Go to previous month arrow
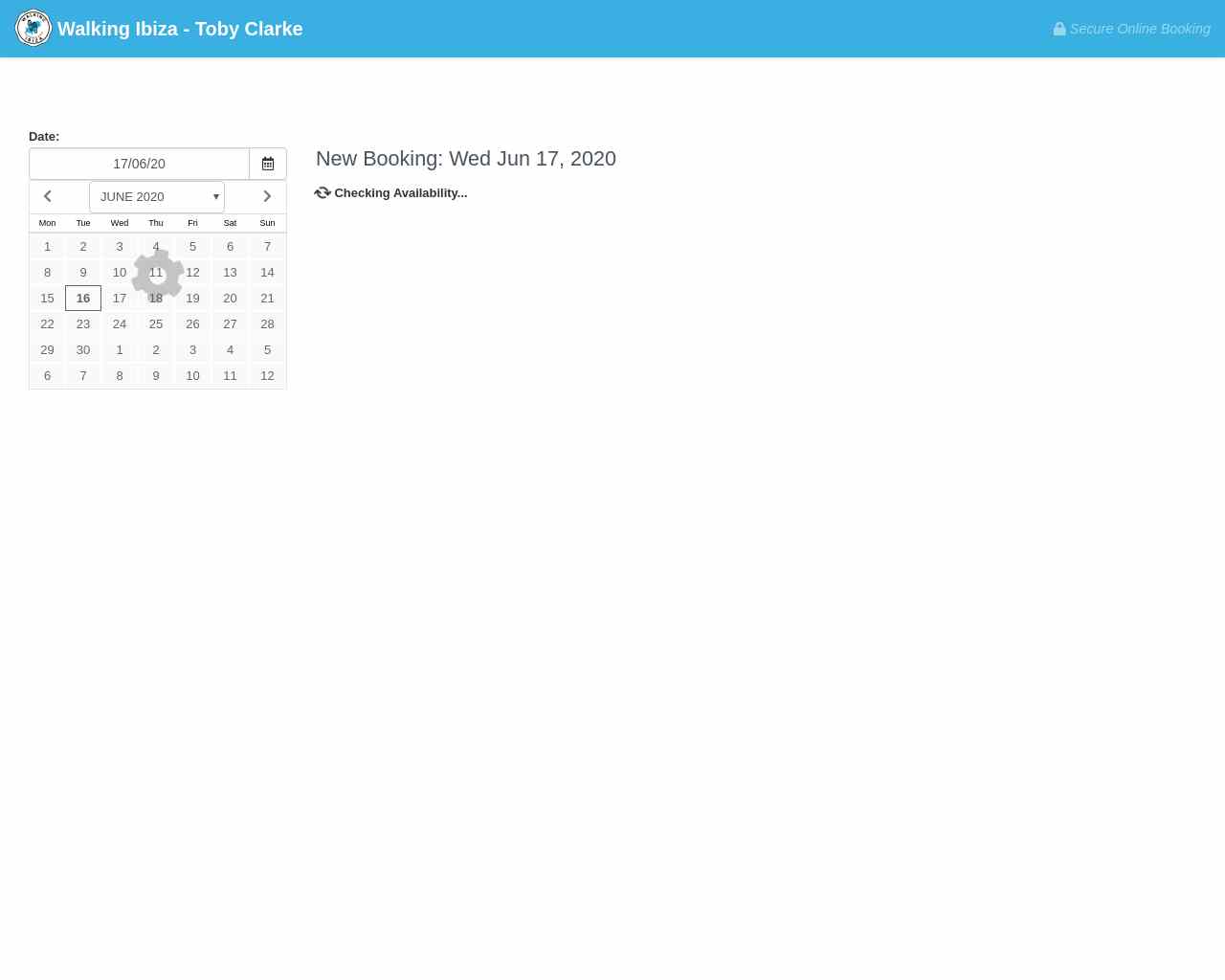The height and width of the screenshot is (980, 1225). (x=47, y=197)
